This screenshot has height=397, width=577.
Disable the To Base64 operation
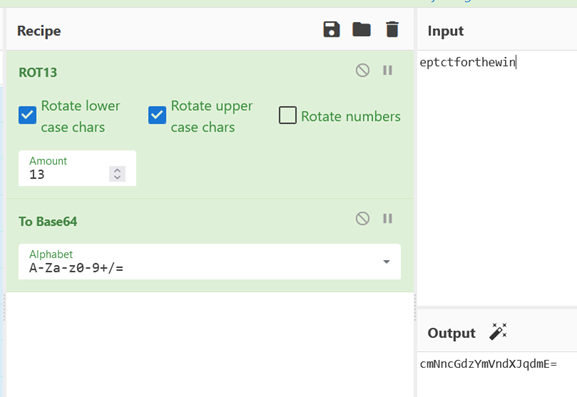(x=362, y=219)
